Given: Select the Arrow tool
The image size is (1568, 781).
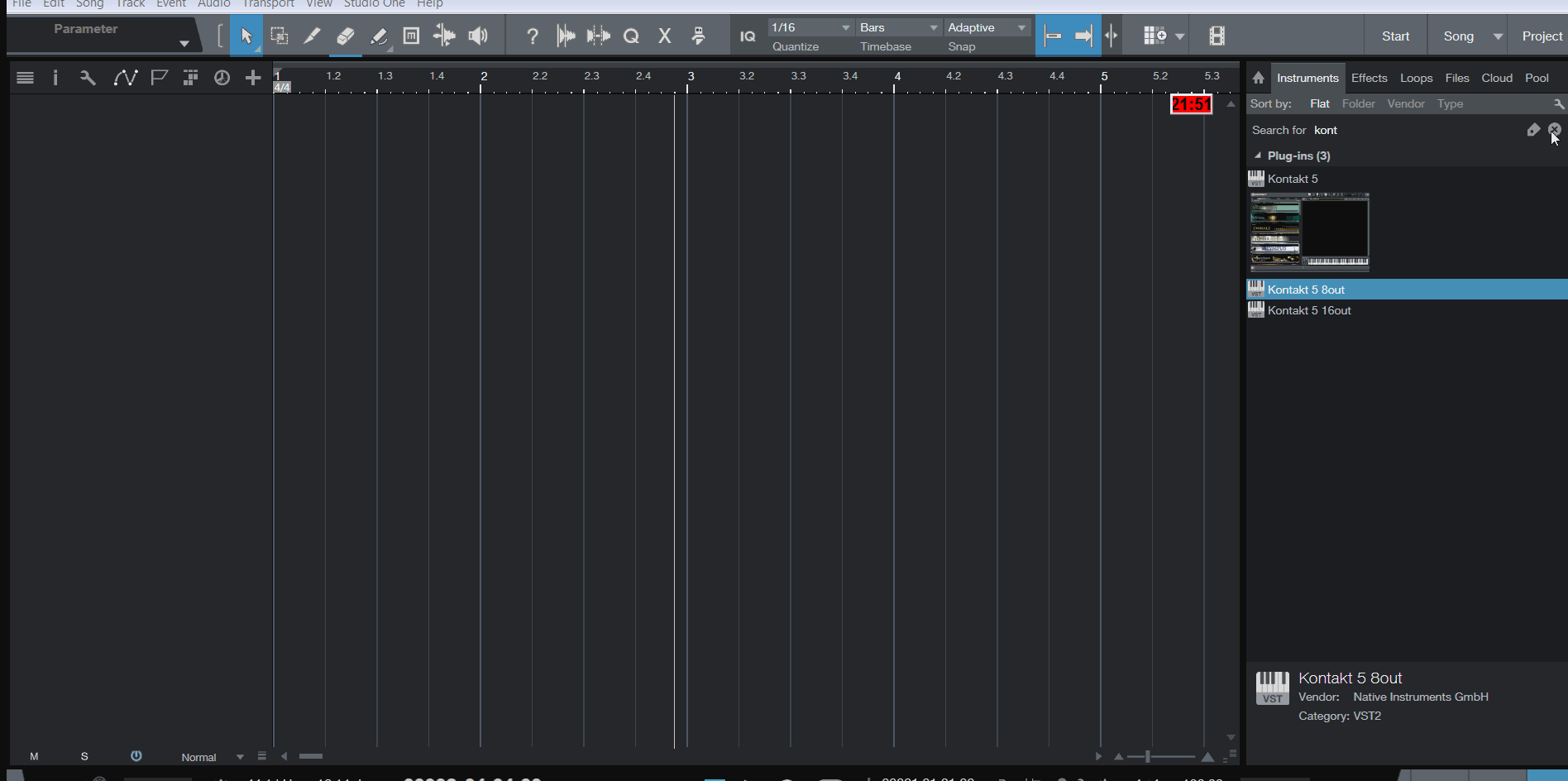Looking at the screenshot, I should point(246,36).
